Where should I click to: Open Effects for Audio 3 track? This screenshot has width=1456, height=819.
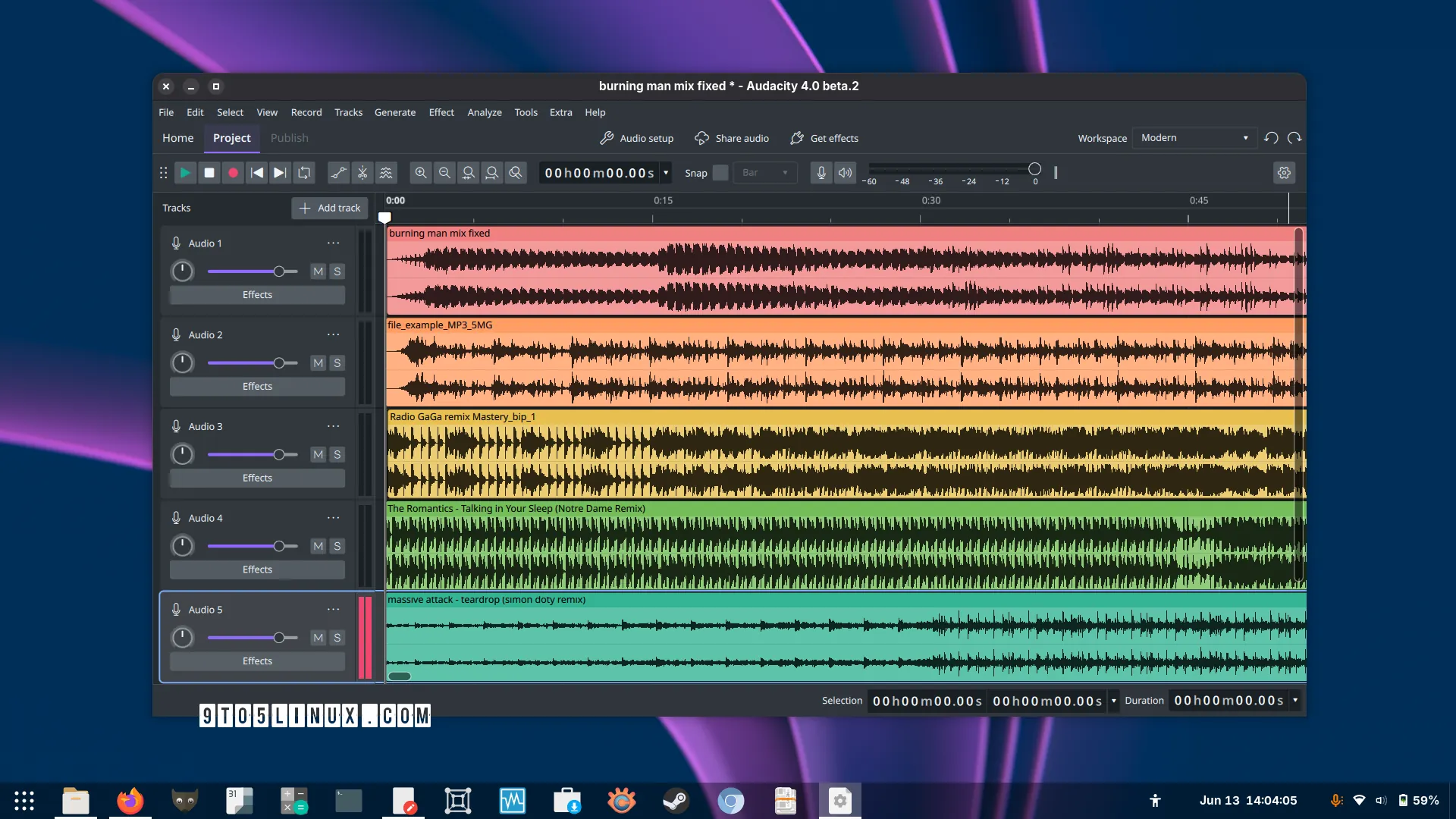[257, 478]
